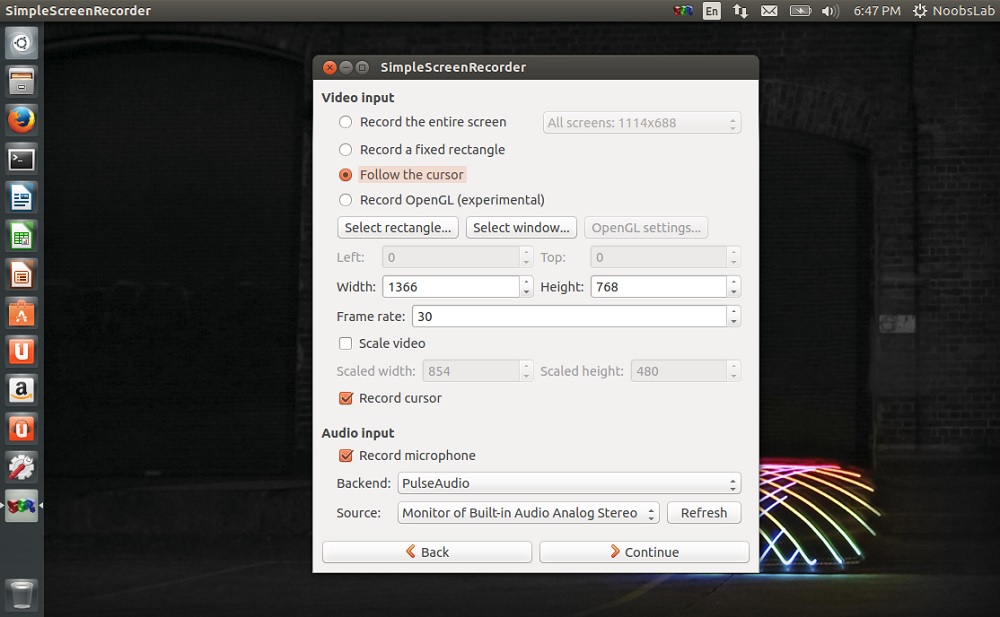Click the OpenGL settings... button
Screen dimensions: 1000x617
coord(646,228)
